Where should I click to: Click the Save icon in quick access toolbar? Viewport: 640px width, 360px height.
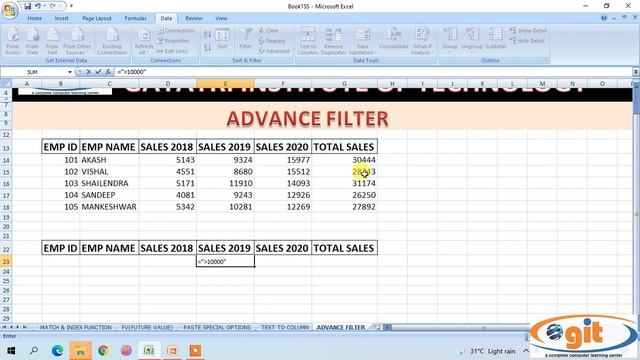coord(27,6)
